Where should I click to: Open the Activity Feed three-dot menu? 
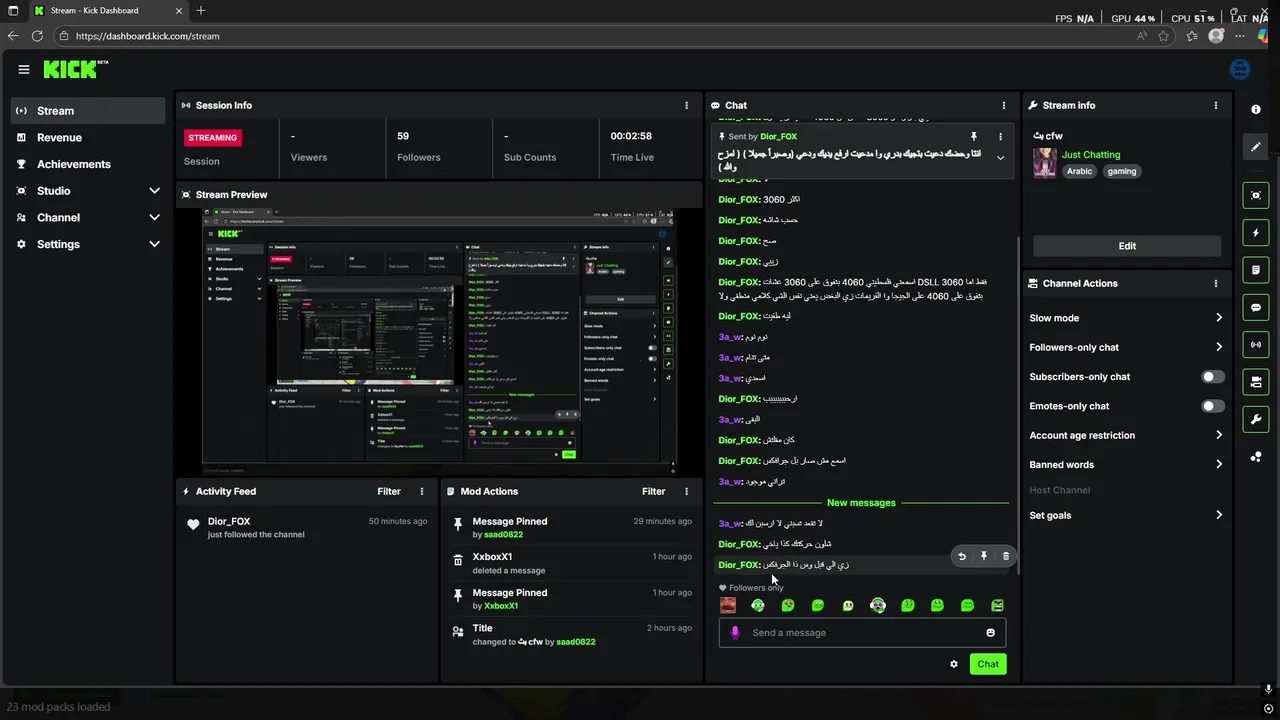pyautogui.click(x=422, y=491)
